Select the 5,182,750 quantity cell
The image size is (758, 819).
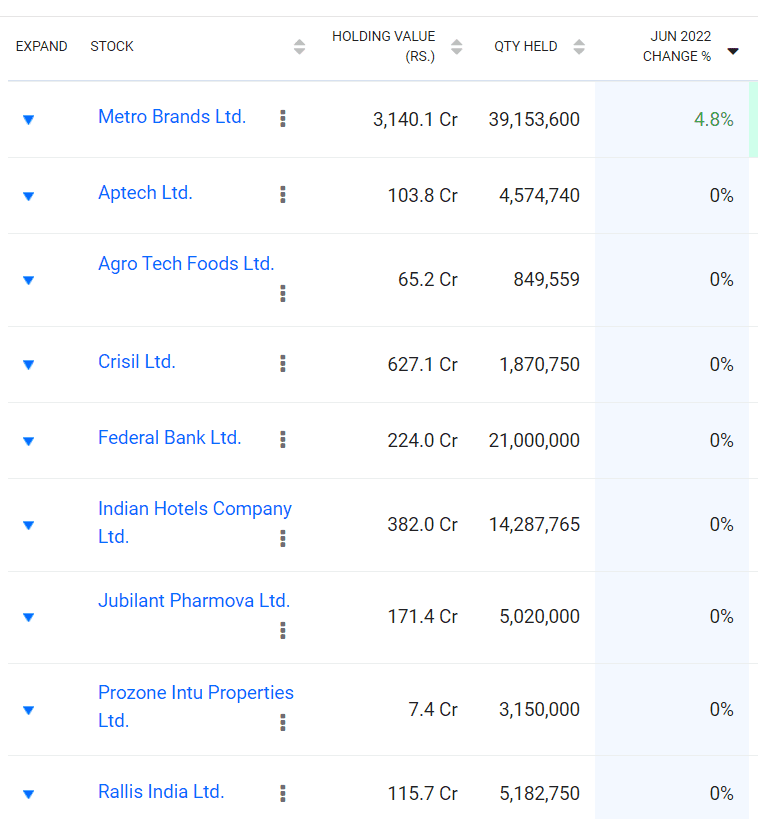point(540,794)
